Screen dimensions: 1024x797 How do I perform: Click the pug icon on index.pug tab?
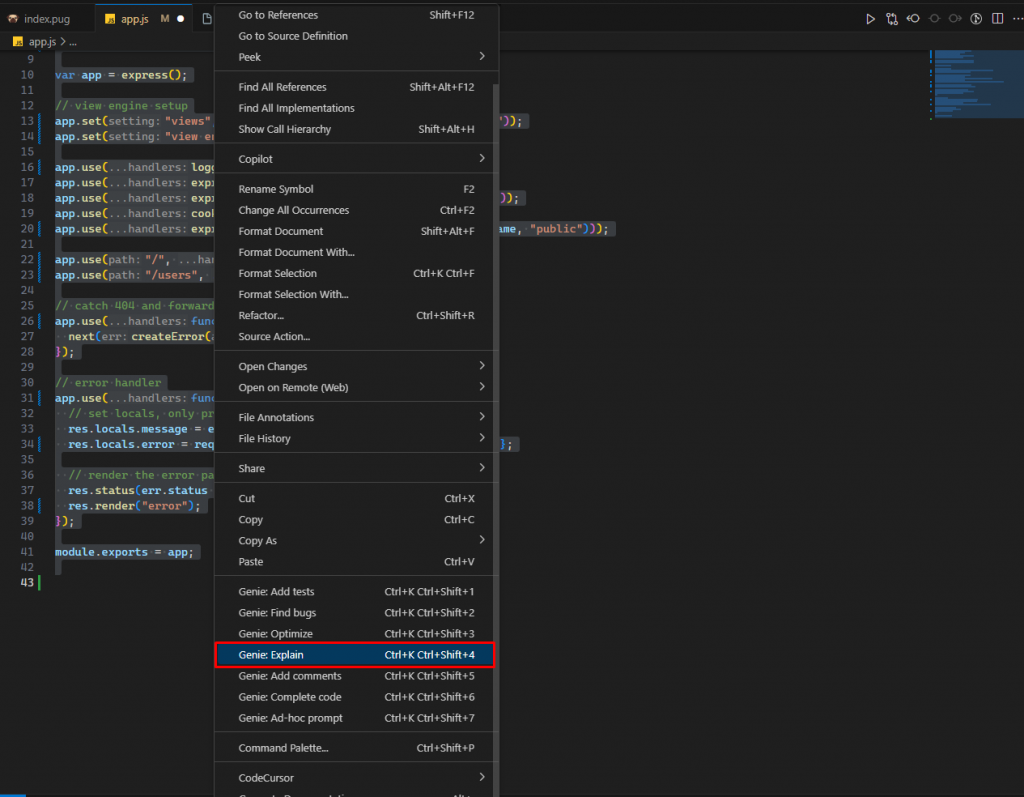pyautogui.click(x=13, y=18)
